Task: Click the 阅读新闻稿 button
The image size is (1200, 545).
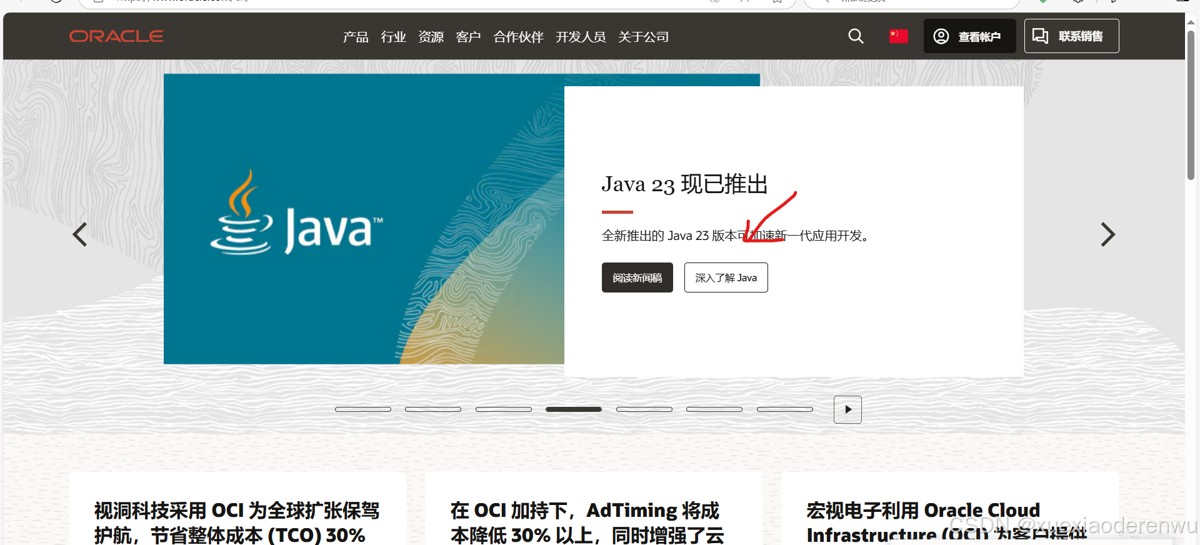Action: pos(637,278)
